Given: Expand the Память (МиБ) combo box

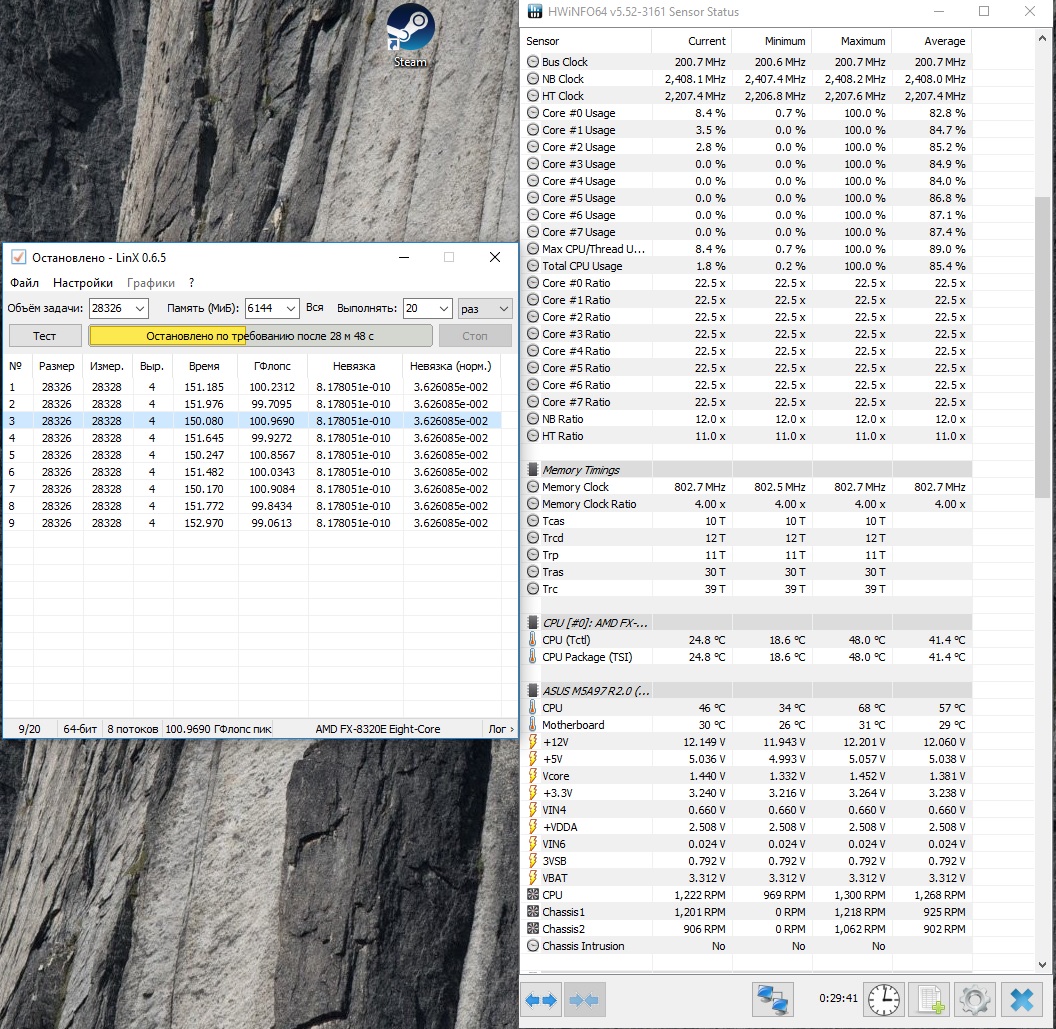Looking at the screenshot, I should [290, 309].
